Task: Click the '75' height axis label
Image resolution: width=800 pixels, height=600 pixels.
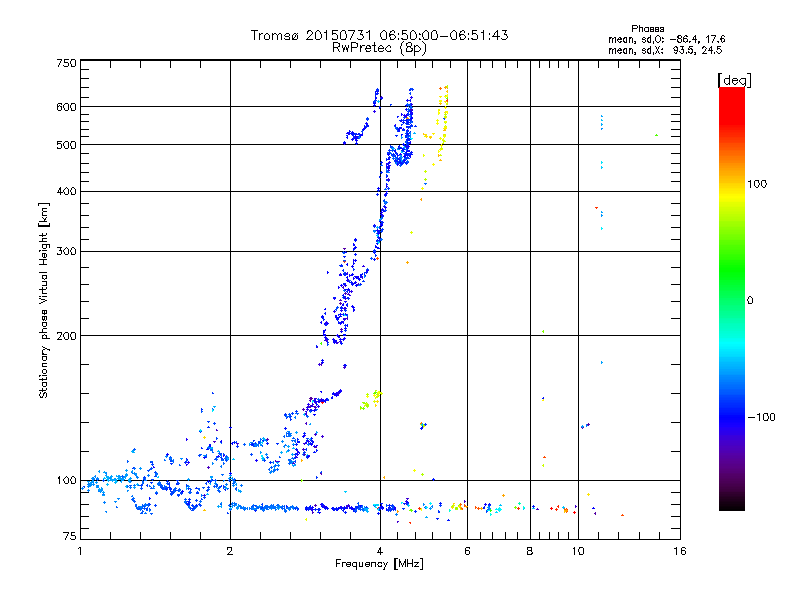Action: [70, 536]
